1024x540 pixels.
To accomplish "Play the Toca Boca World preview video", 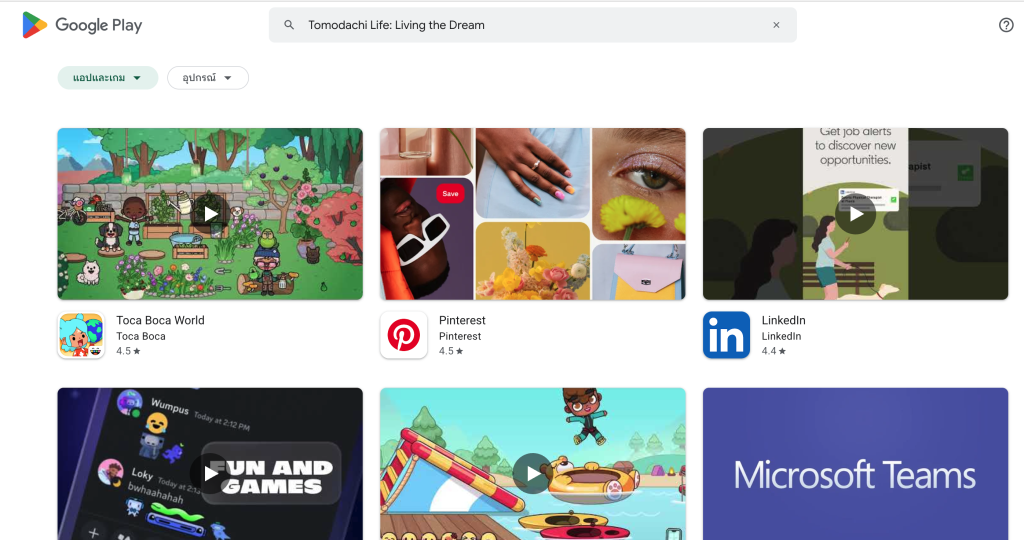I will (x=210, y=214).
